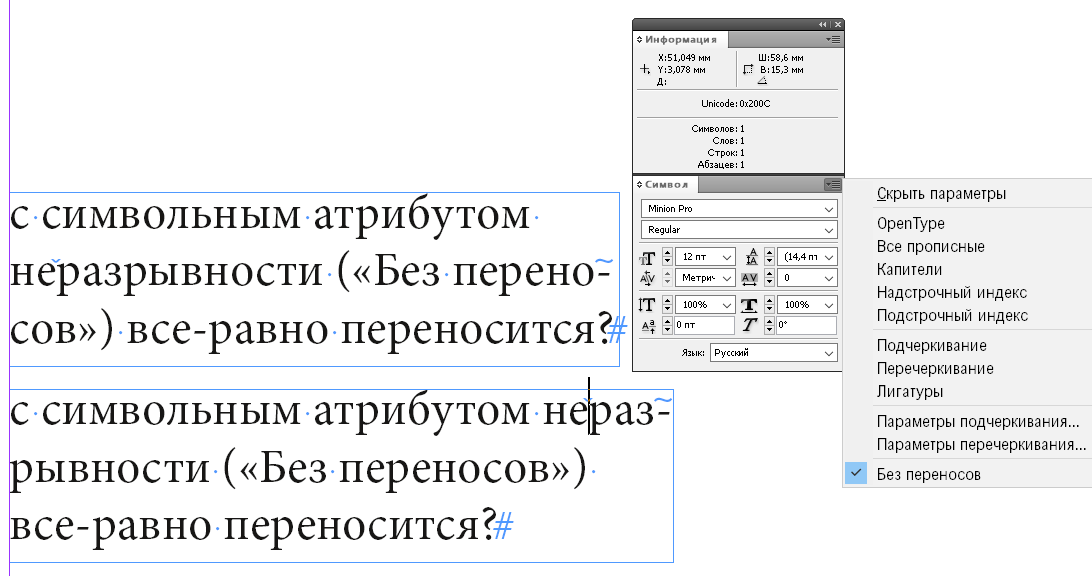Screen dimensions: 1092x576
Task: Open the Regular font style dropdown
Action: click(739, 230)
